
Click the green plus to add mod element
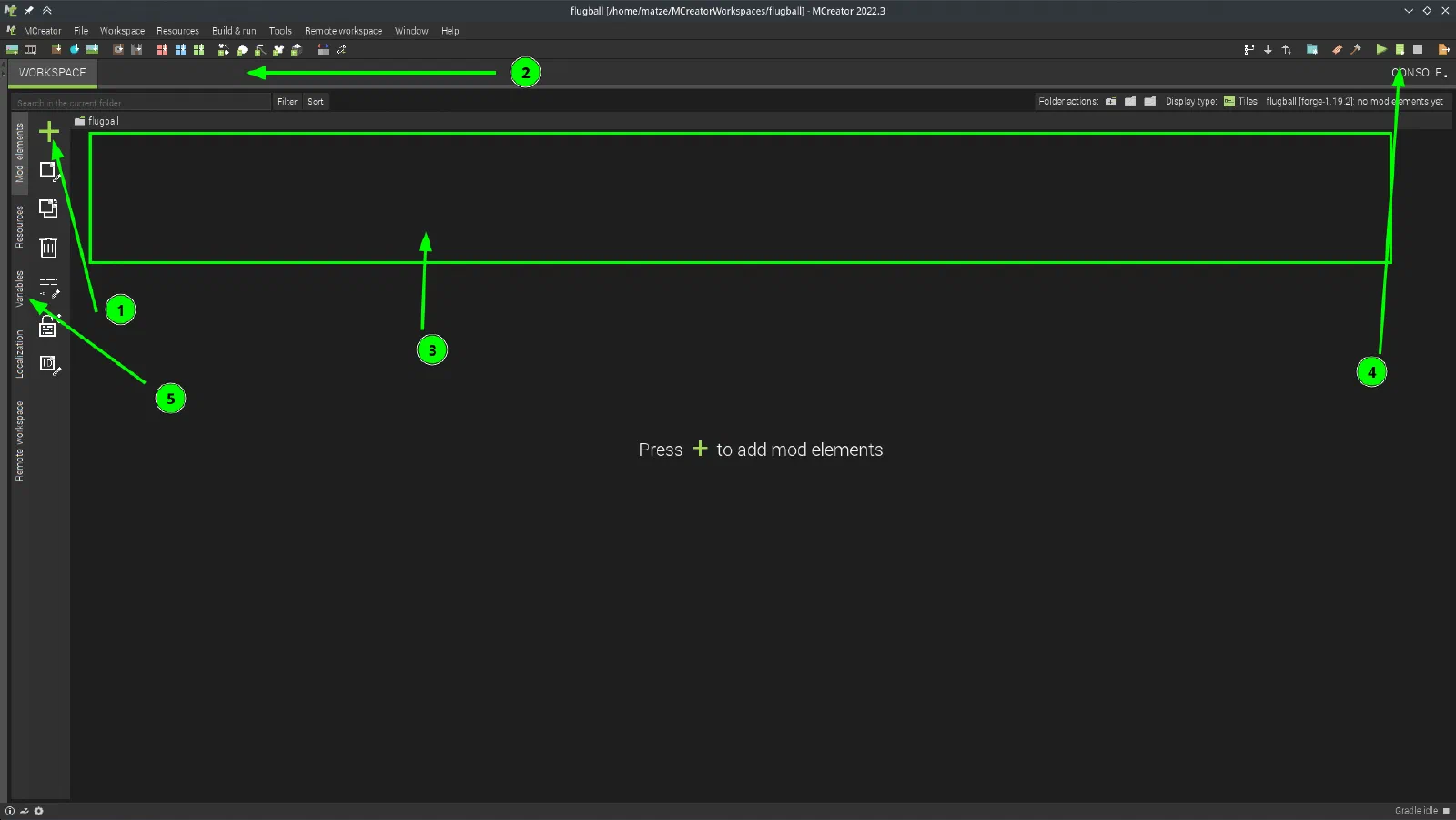point(49,132)
